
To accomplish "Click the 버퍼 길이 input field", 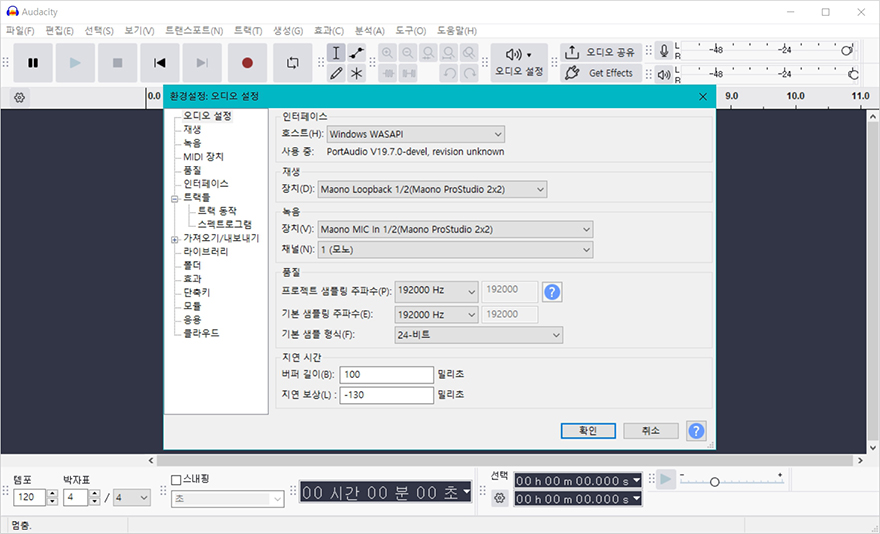I will pyautogui.click(x=386, y=375).
